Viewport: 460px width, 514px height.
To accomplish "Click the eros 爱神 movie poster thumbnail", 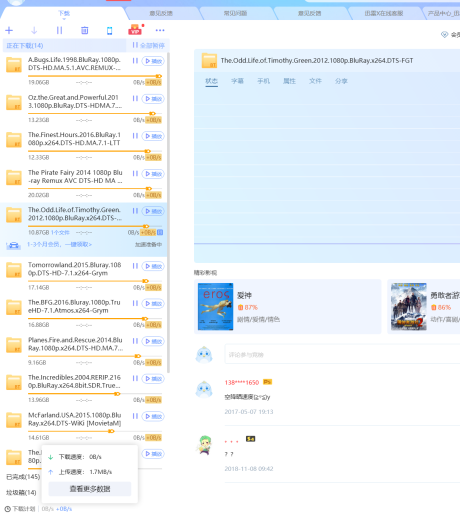I will pyautogui.click(x=215, y=307).
